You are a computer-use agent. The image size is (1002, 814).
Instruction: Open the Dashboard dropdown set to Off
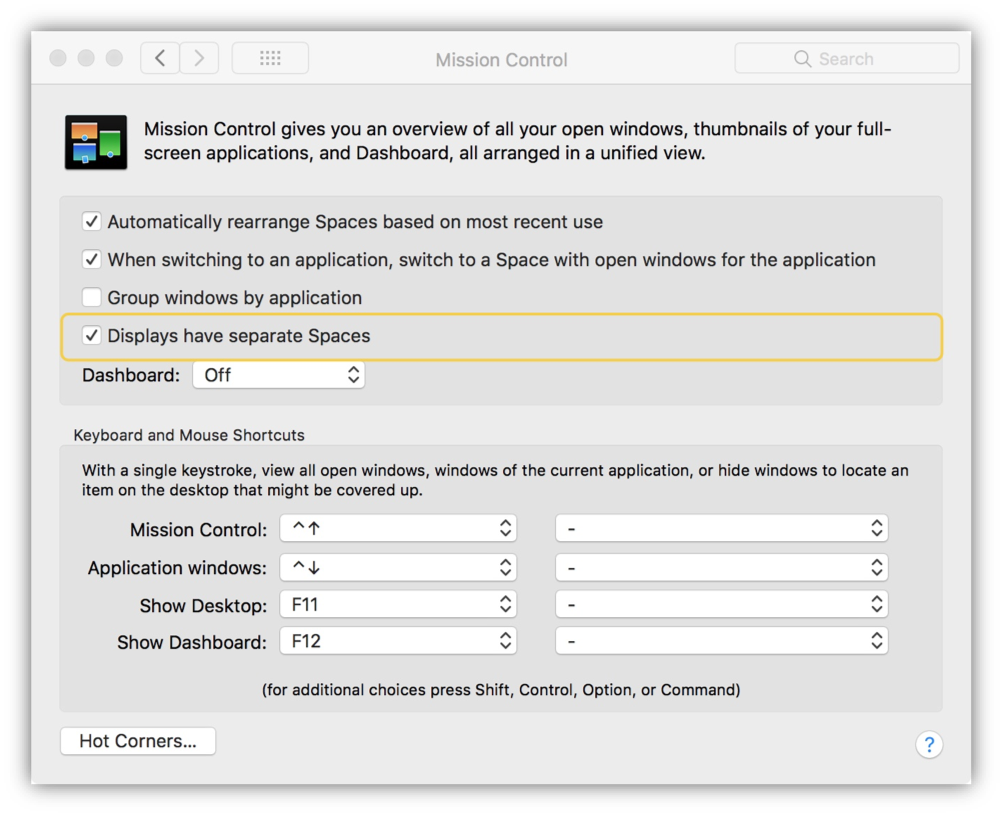(278, 375)
